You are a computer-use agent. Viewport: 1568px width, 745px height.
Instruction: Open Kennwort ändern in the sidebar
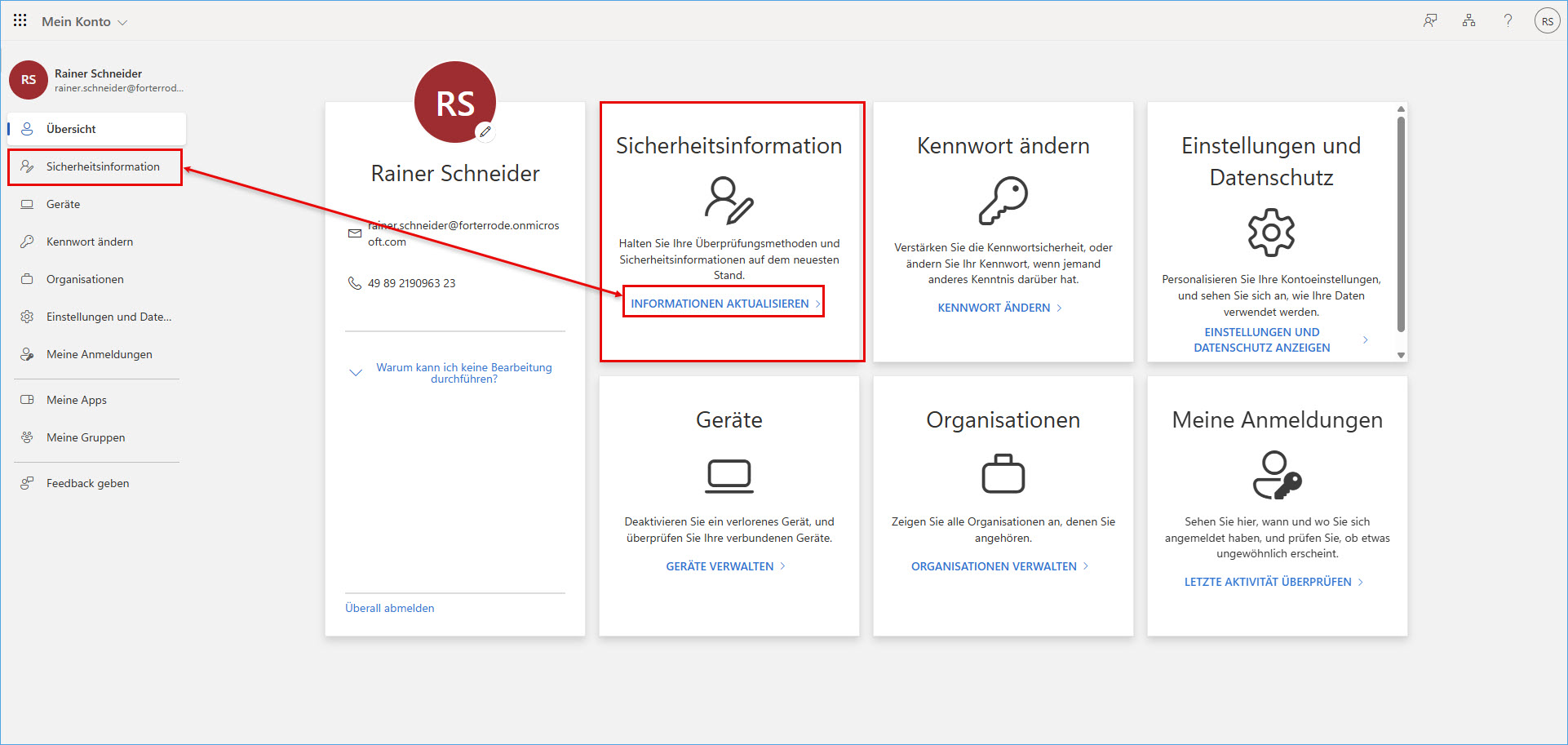click(97, 242)
